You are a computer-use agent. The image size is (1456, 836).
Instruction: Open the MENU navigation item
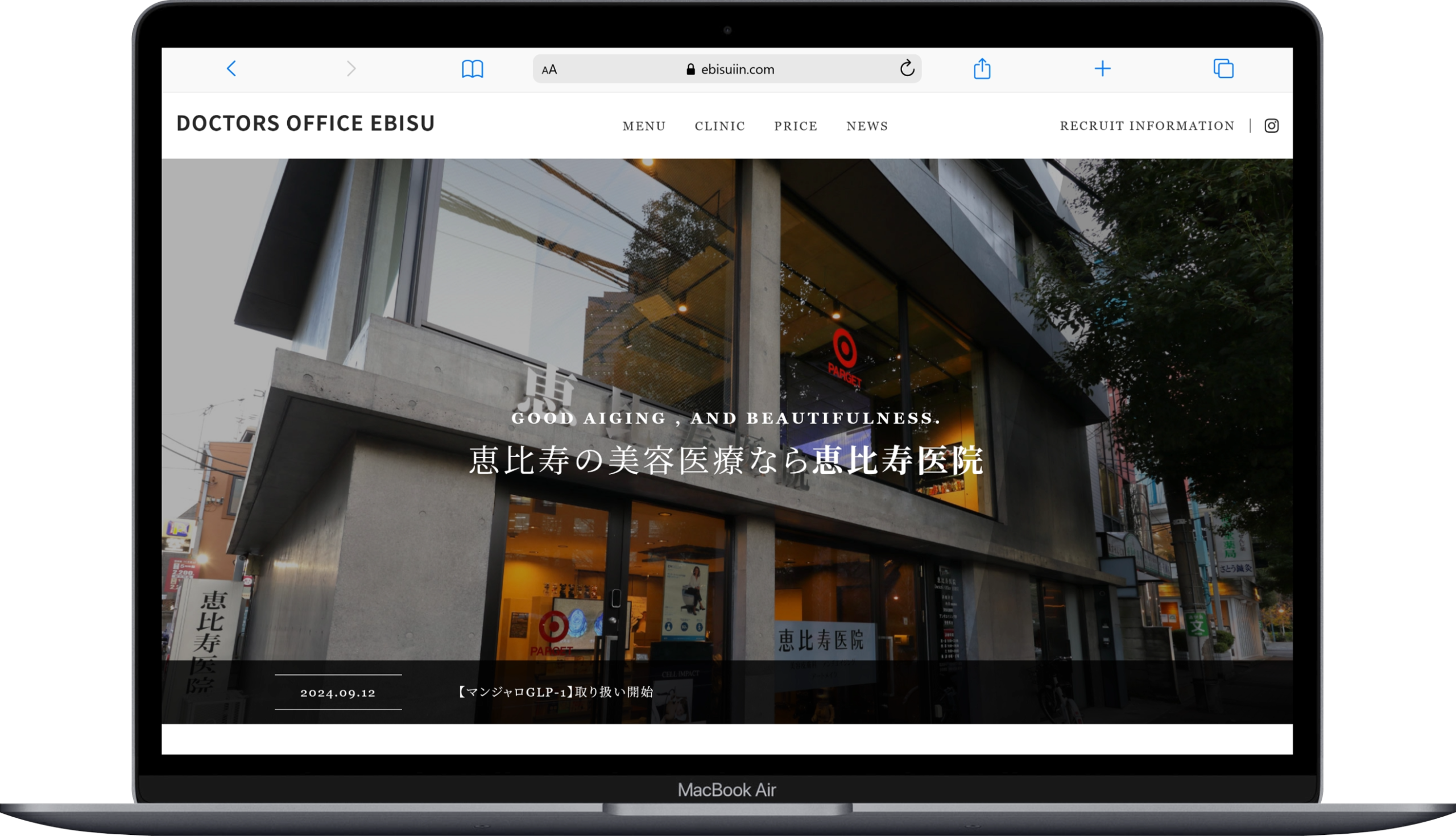pos(644,126)
